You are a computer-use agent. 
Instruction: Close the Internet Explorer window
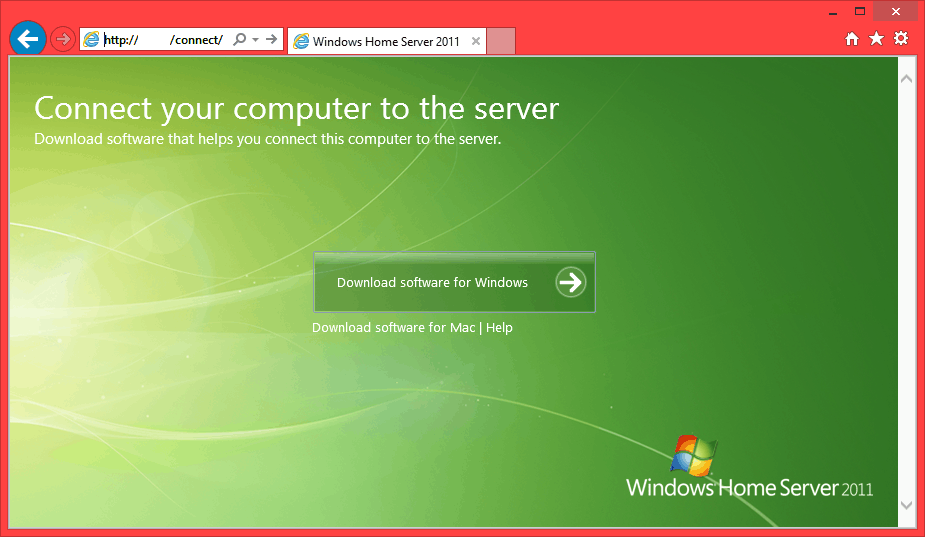pyautogui.click(x=896, y=11)
